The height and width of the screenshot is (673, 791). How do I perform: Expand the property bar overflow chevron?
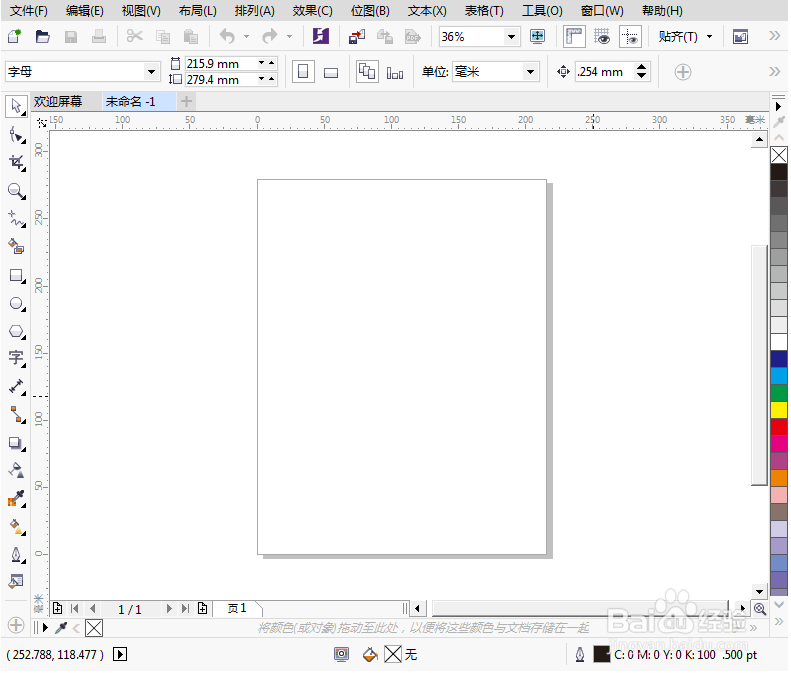774,72
